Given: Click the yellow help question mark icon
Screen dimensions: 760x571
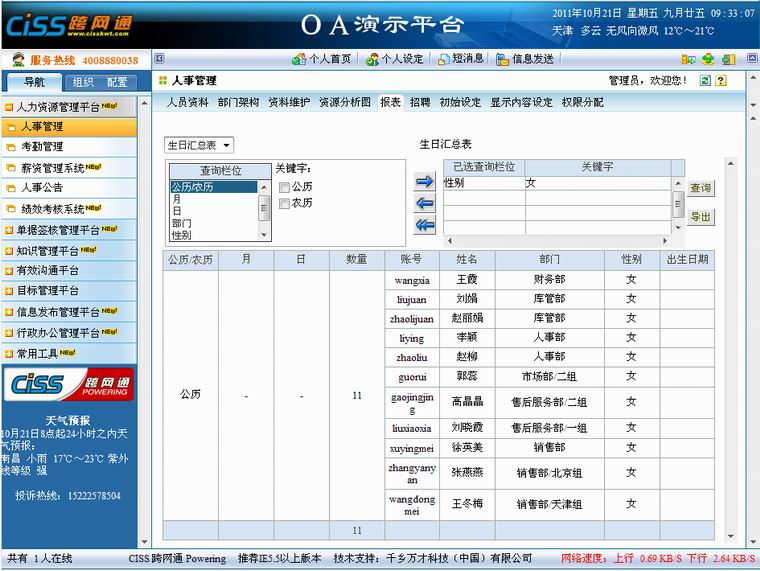Looking at the screenshot, I should [721, 80].
